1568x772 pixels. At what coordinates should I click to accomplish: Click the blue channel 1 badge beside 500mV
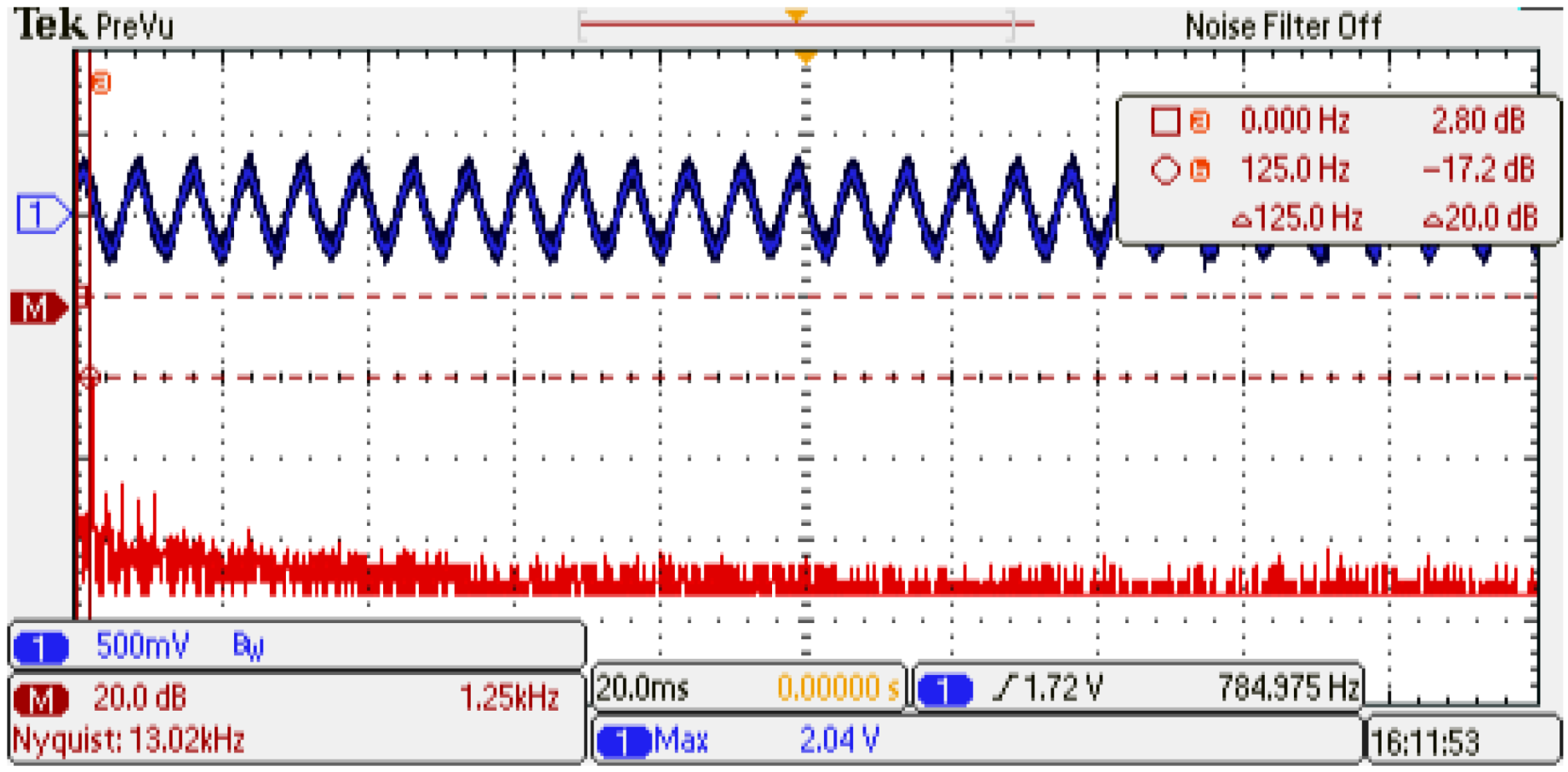[x=41, y=648]
